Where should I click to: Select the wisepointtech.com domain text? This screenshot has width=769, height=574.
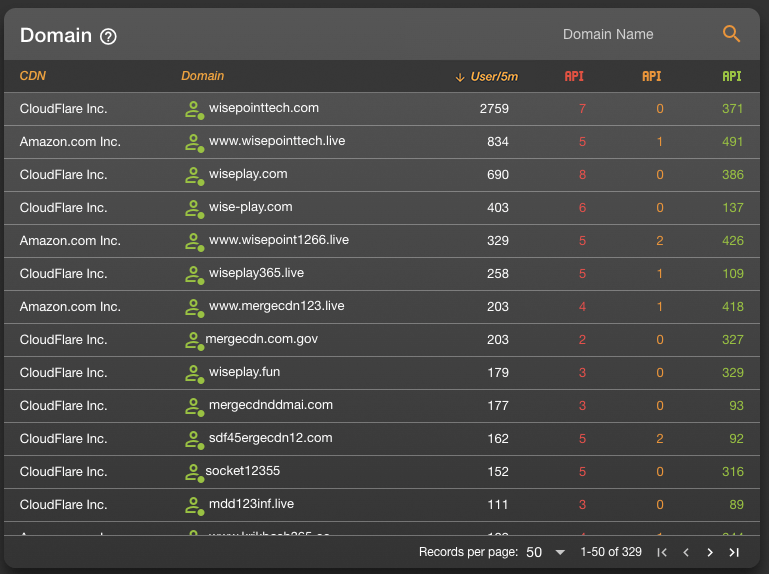(264, 108)
